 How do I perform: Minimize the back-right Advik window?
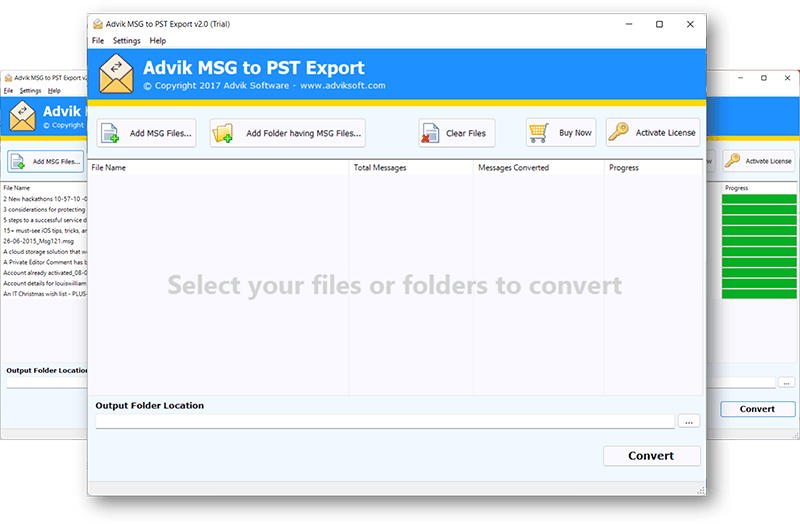point(740,78)
